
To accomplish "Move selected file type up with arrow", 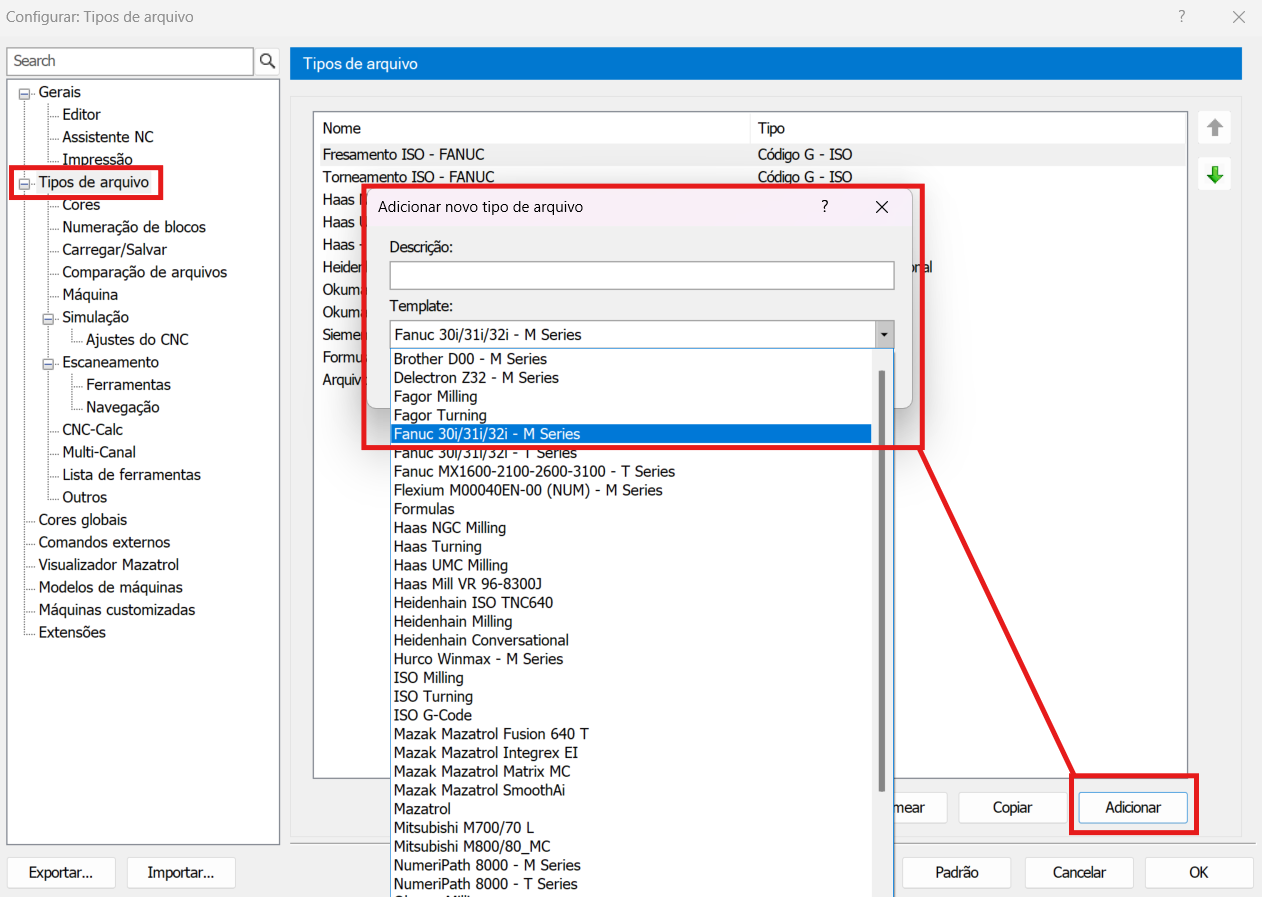I will (1215, 128).
